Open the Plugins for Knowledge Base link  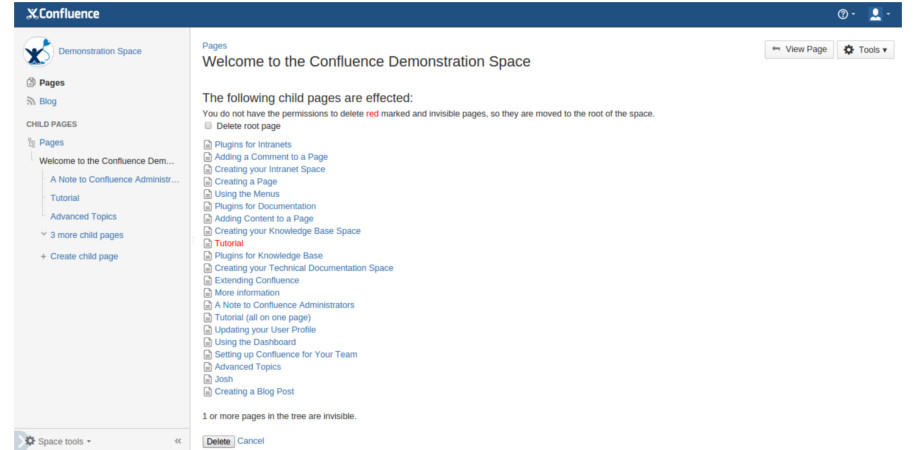(x=269, y=255)
